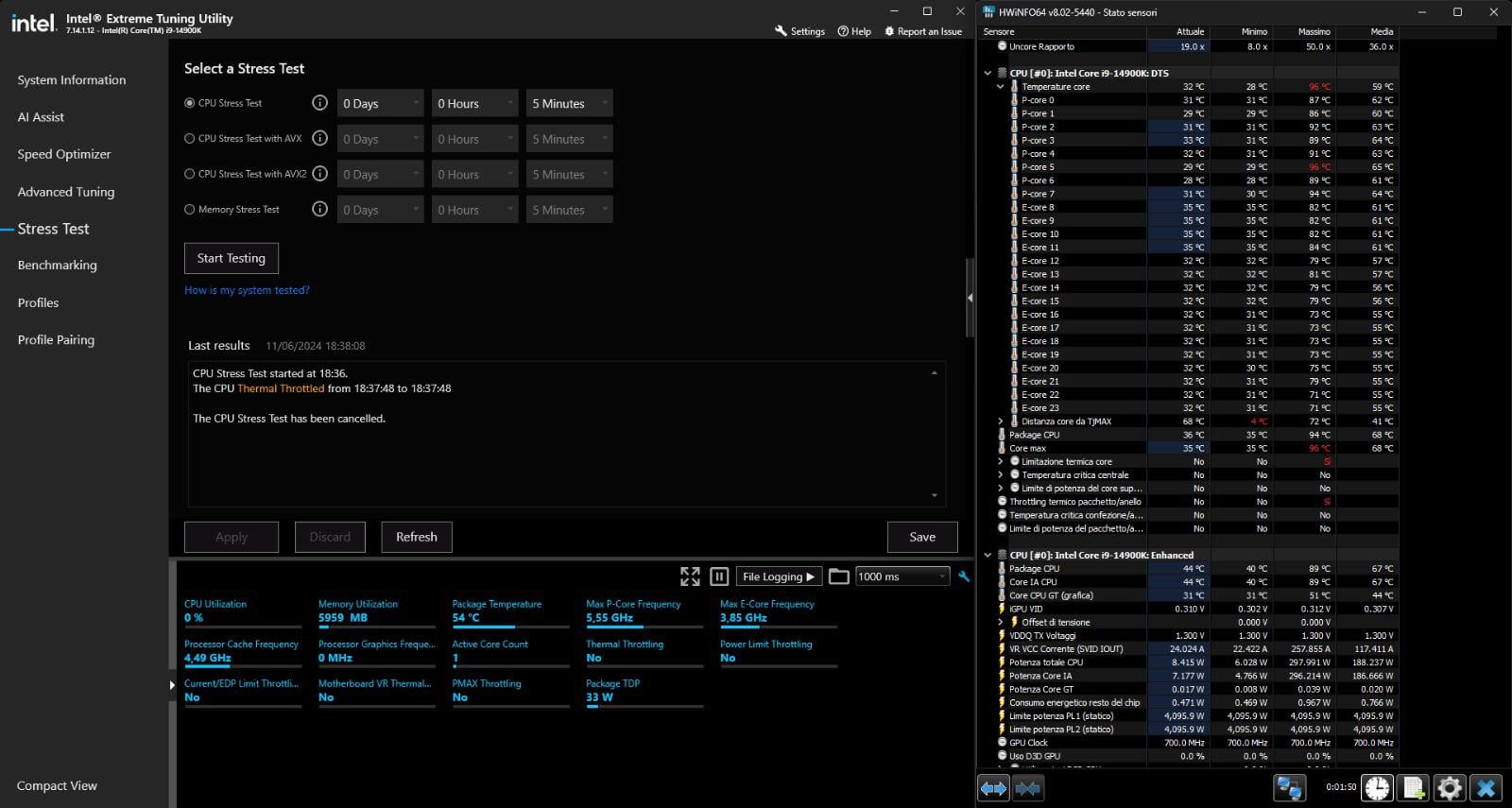The width and height of the screenshot is (1512, 808).
Task: Open the Benchmarking section
Action: point(58,266)
